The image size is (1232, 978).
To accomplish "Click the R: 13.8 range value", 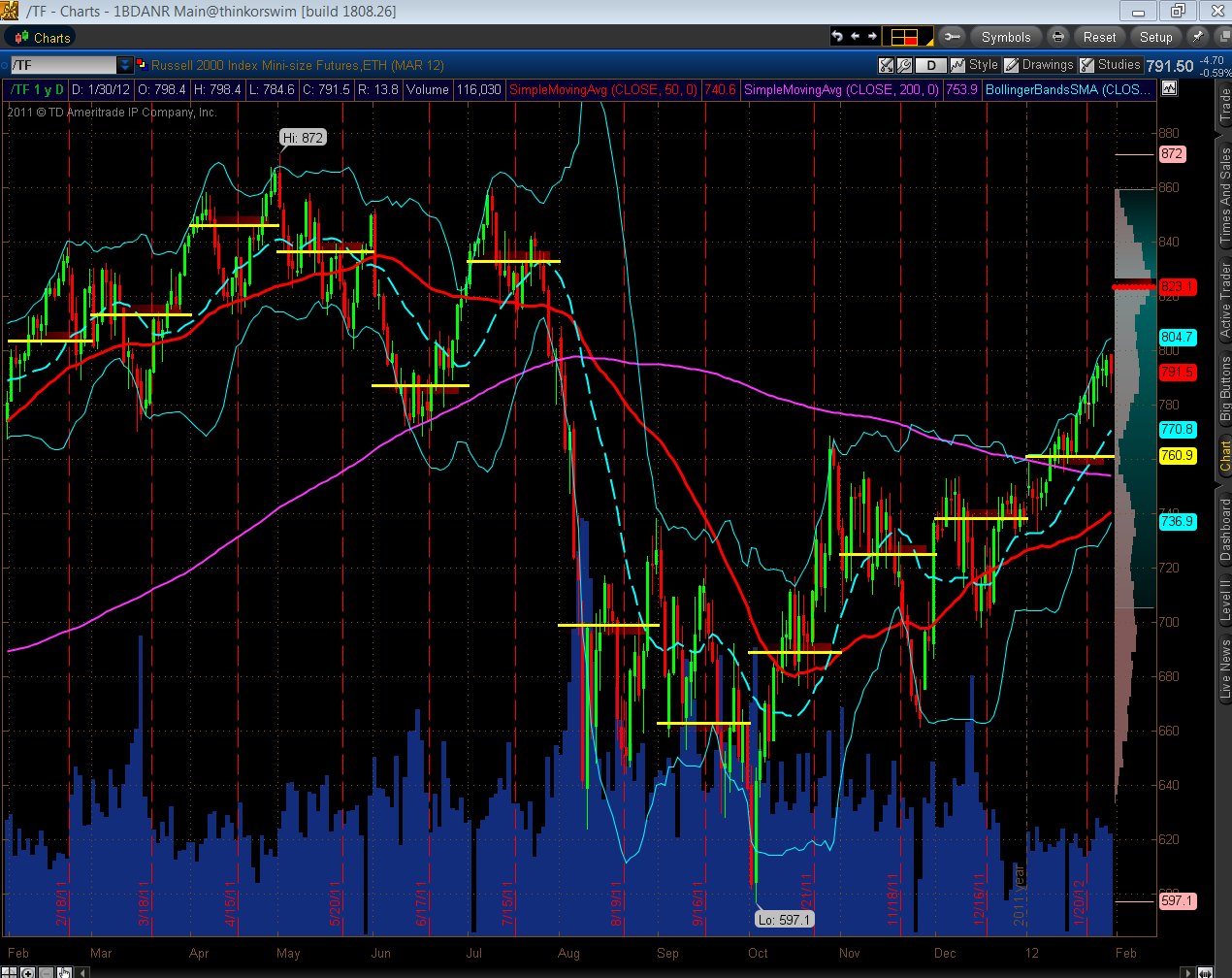I will (x=378, y=89).
